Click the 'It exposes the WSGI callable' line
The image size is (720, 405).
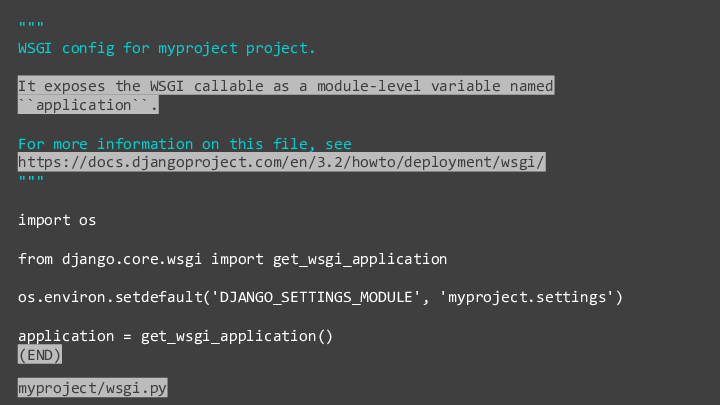click(286, 85)
